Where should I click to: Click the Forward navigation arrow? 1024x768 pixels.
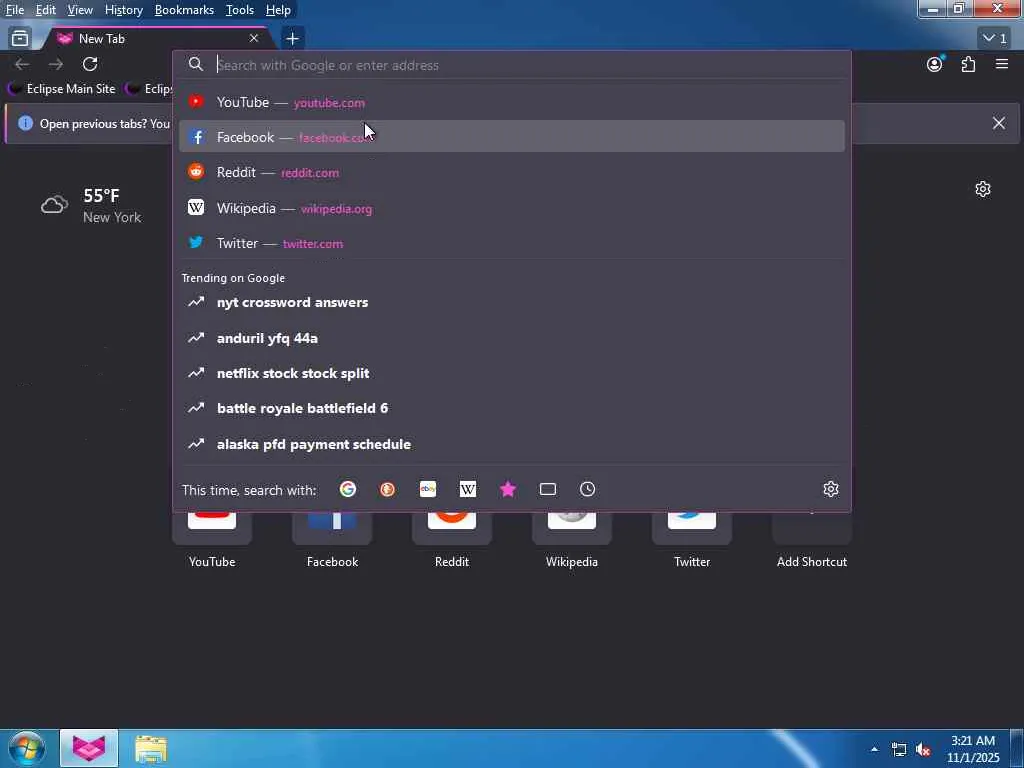point(56,64)
